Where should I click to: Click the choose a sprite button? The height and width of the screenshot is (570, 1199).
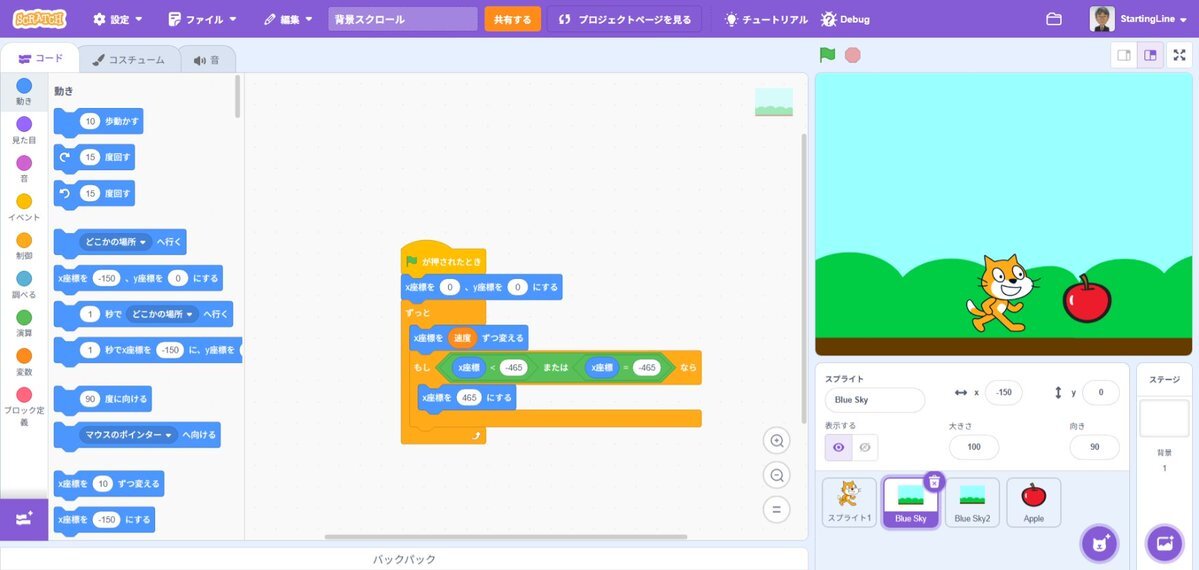pyautogui.click(x=1098, y=544)
